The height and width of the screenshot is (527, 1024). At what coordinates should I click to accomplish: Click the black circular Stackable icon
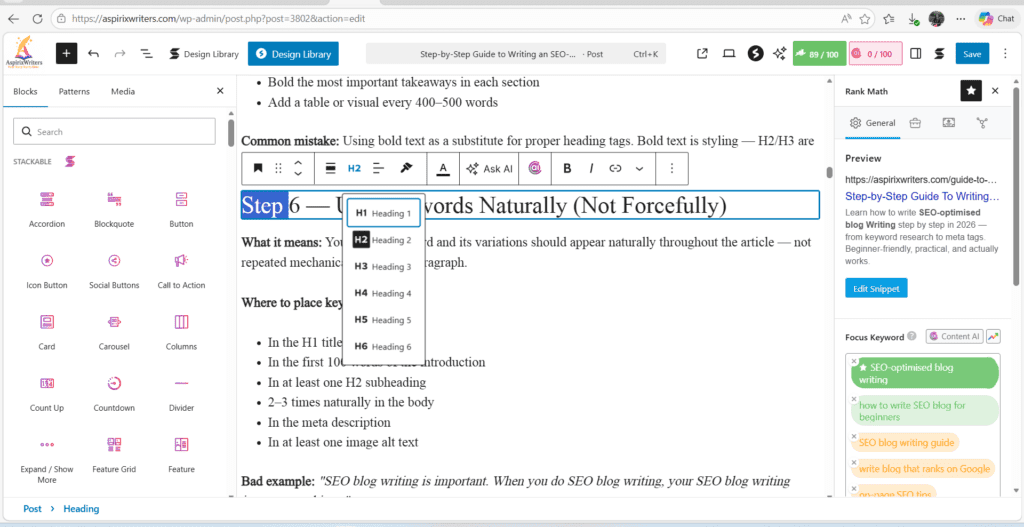pos(755,54)
